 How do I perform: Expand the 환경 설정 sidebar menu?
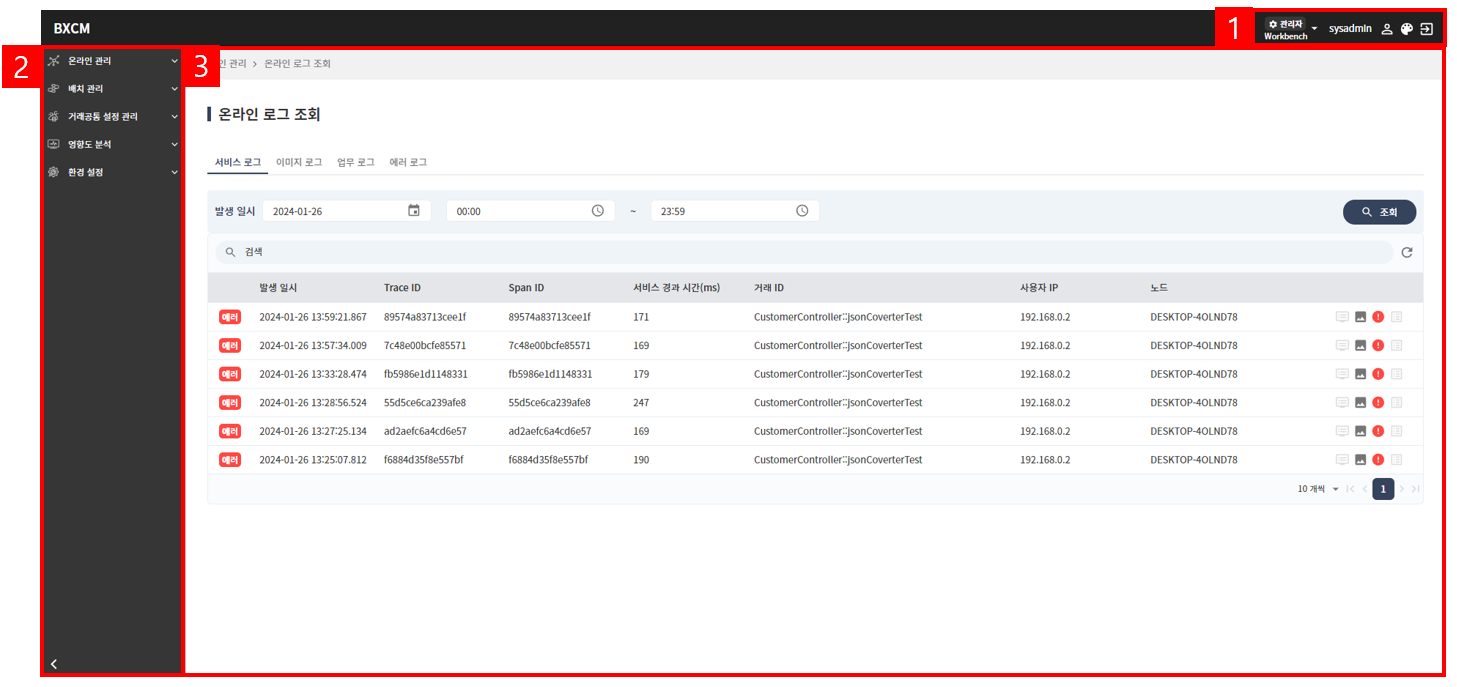(x=110, y=172)
